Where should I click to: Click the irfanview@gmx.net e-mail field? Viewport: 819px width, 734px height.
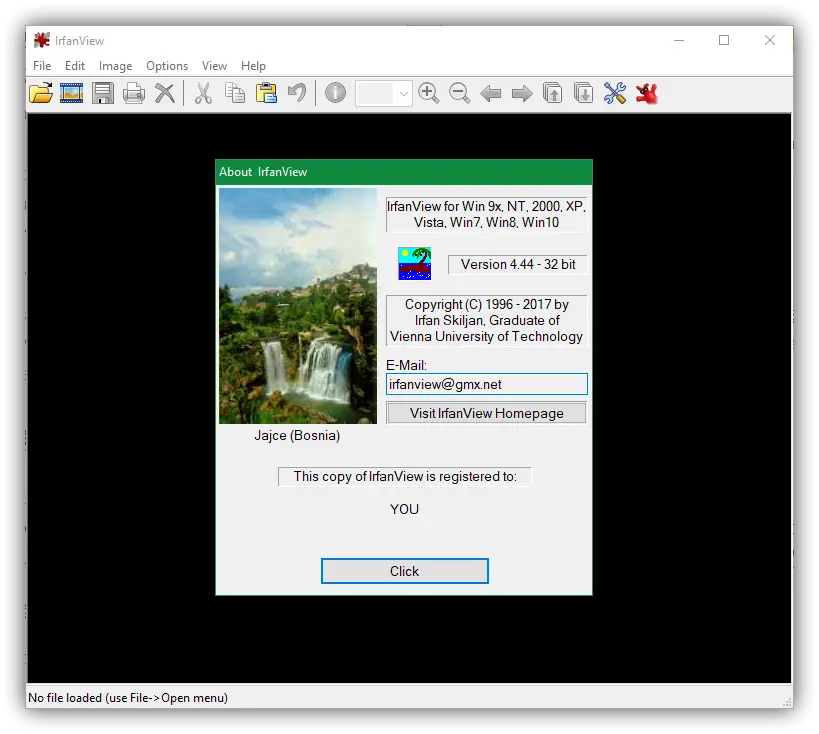[x=487, y=384]
